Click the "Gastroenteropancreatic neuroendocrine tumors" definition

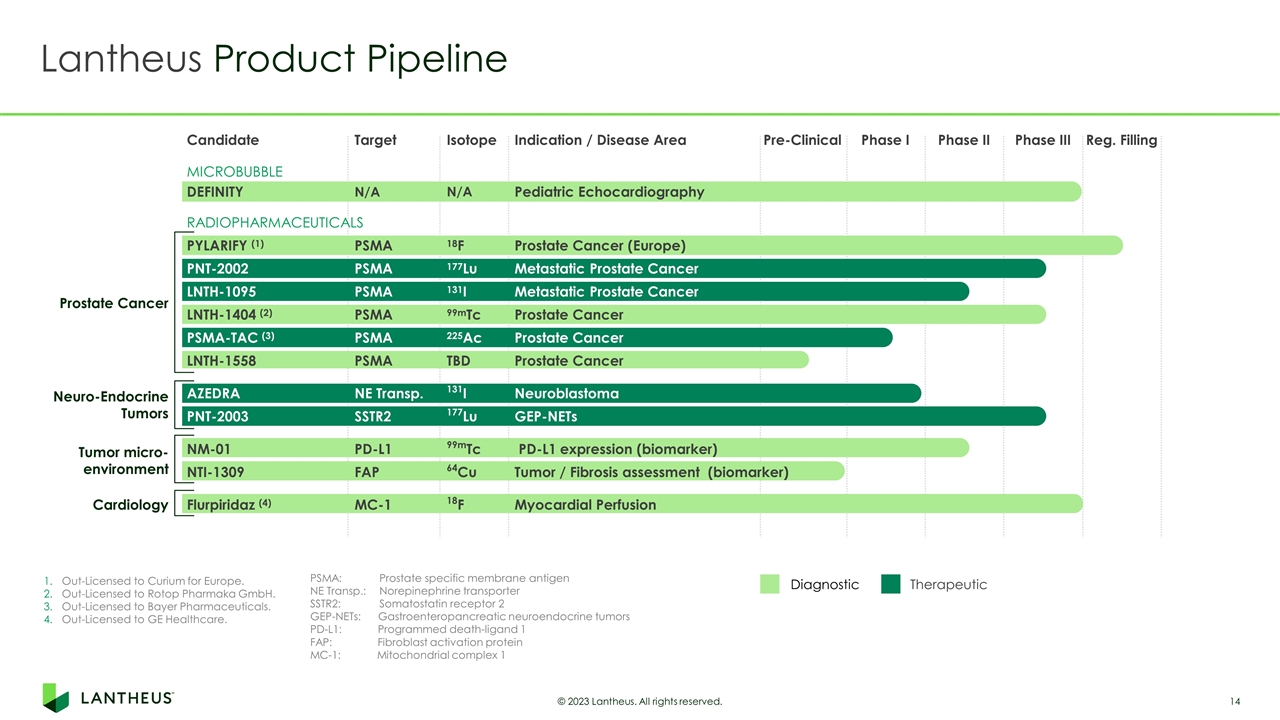click(x=504, y=617)
